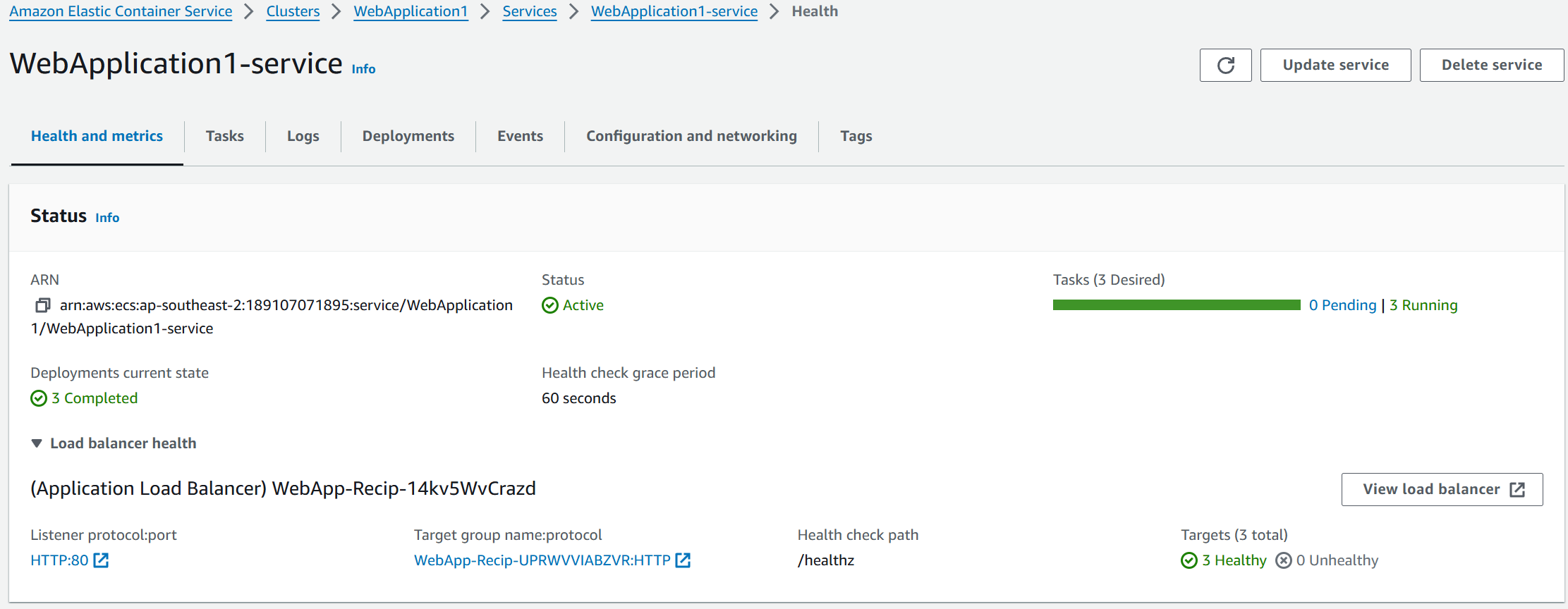The width and height of the screenshot is (1568, 609).
Task: Click the 0 Unhealthy cross icon
Action: (1284, 560)
